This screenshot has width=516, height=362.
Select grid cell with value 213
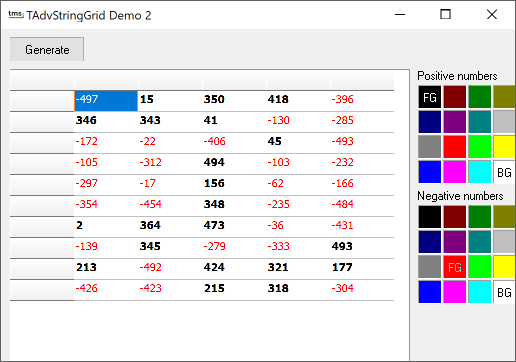(x=106, y=269)
